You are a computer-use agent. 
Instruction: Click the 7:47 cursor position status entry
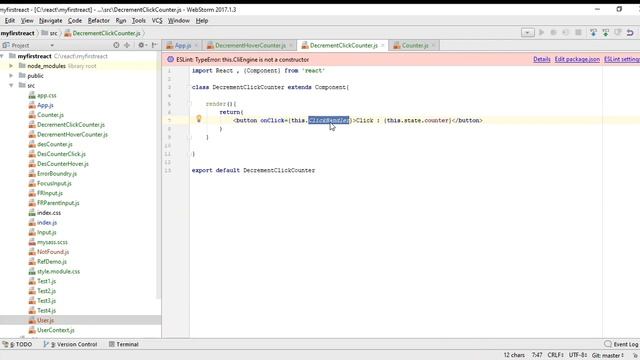tap(537, 355)
